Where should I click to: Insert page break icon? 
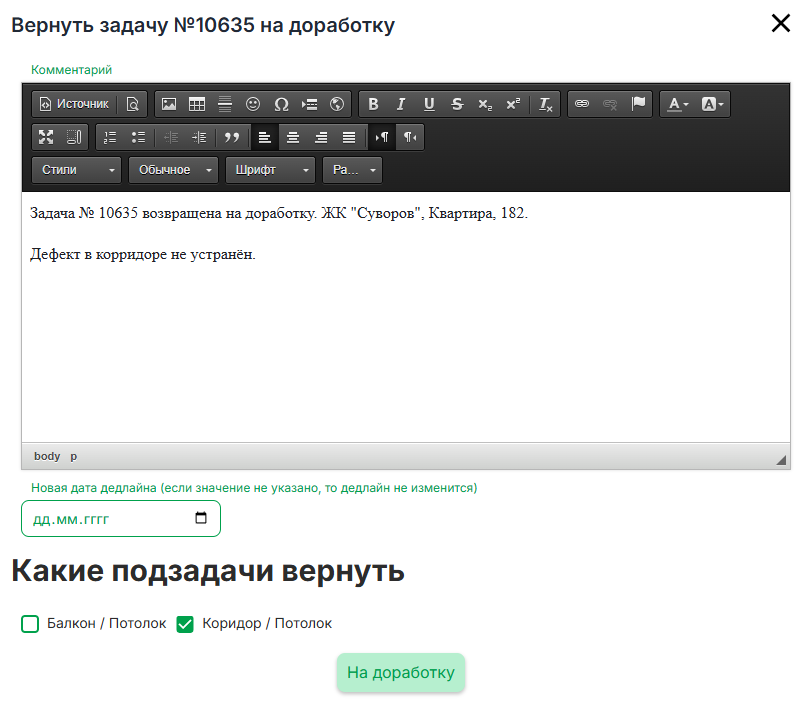(x=309, y=104)
